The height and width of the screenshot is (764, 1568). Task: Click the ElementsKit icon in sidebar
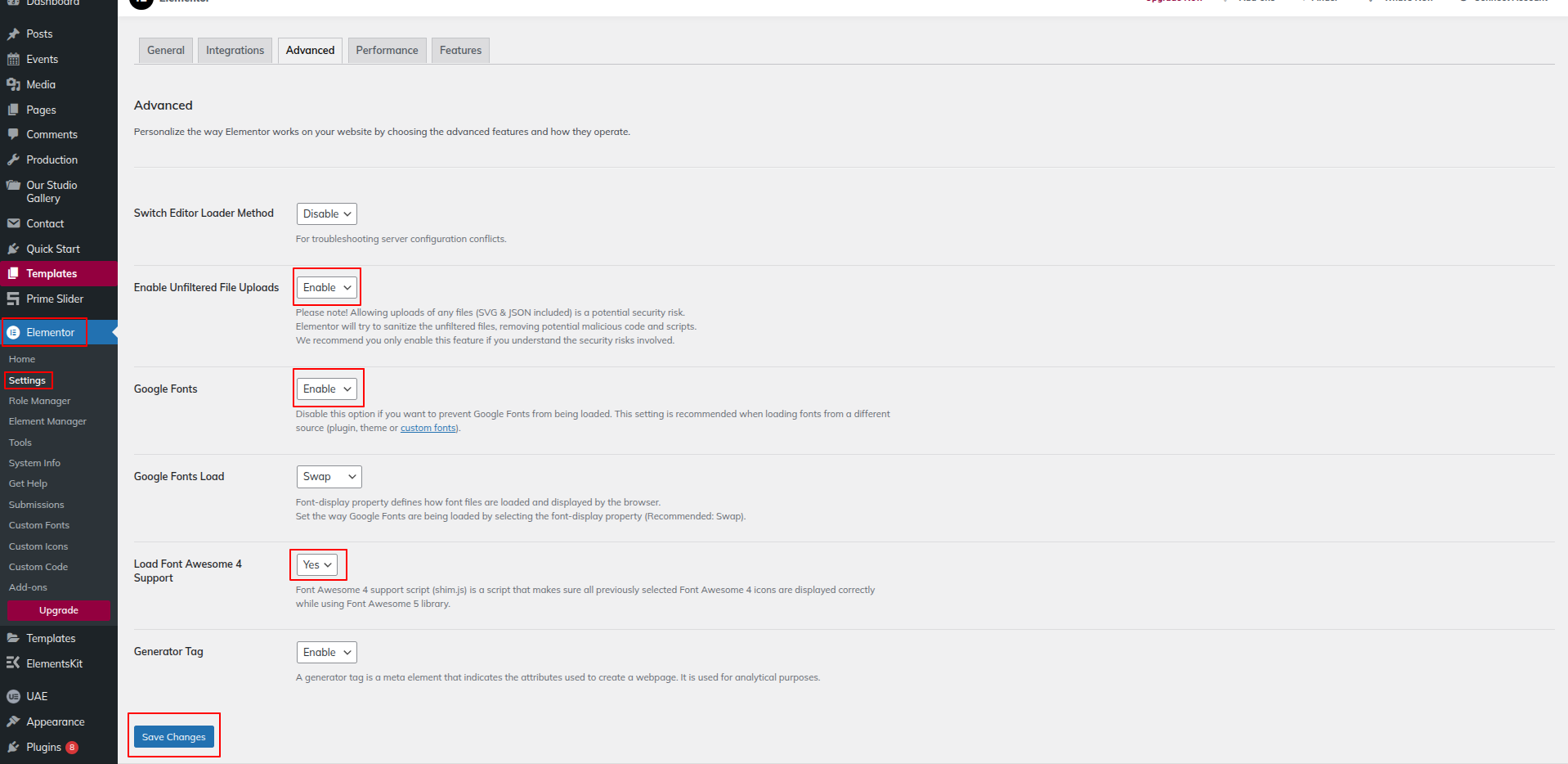click(x=13, y=663)
